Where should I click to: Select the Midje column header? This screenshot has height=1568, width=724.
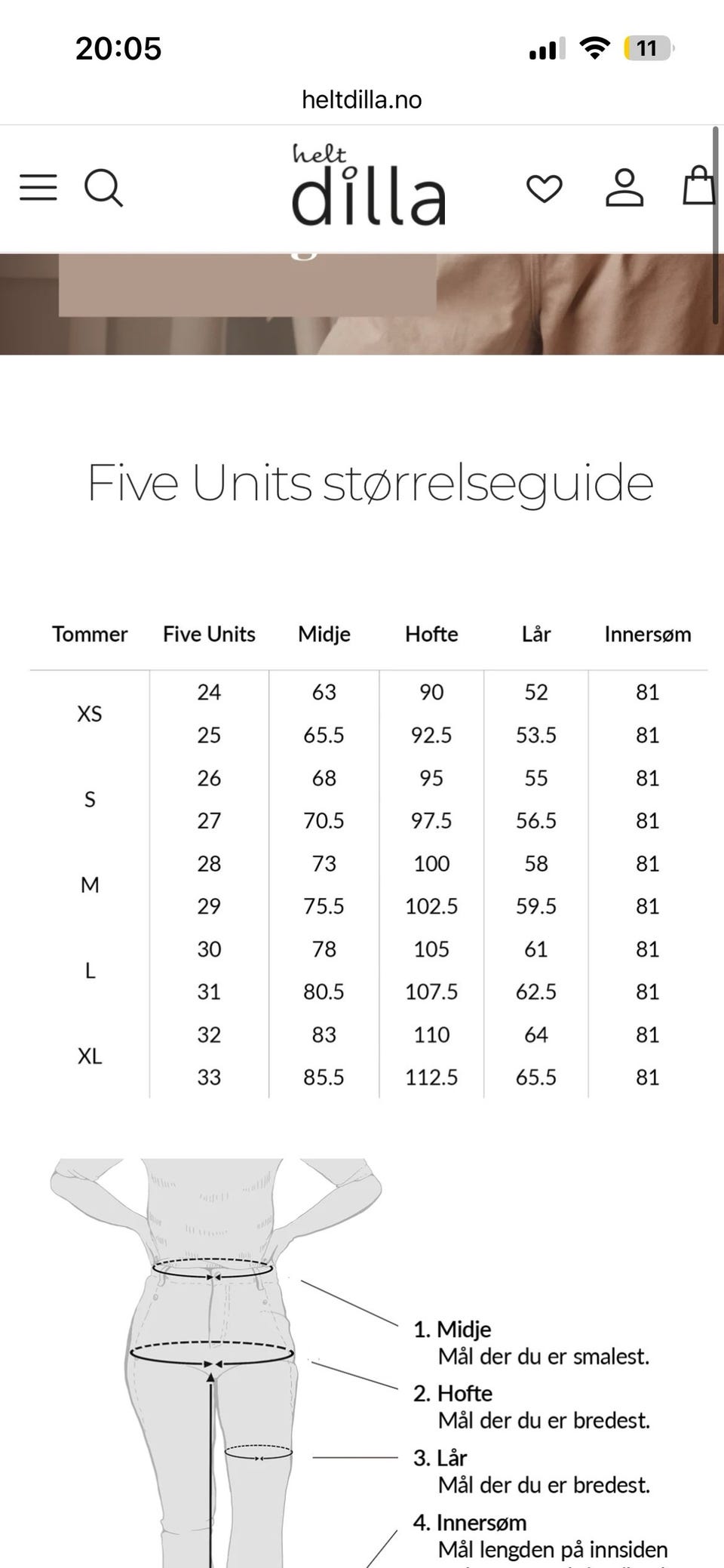(x=324, y=634)
